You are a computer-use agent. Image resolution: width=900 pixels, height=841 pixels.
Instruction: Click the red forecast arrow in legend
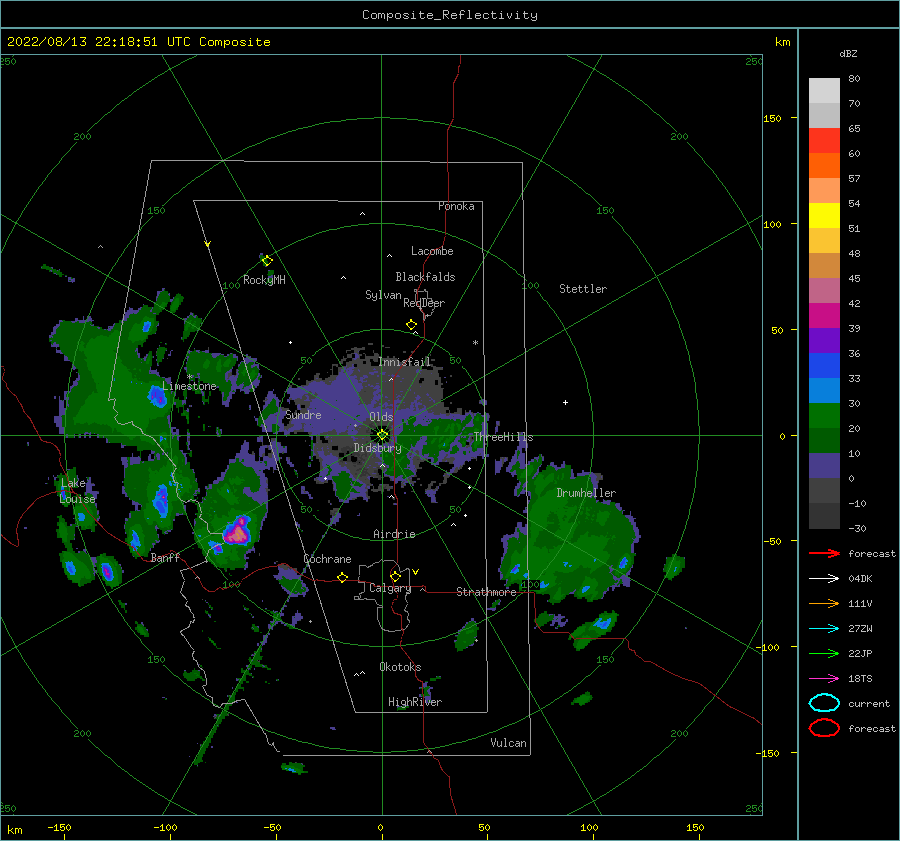[824, 553]
